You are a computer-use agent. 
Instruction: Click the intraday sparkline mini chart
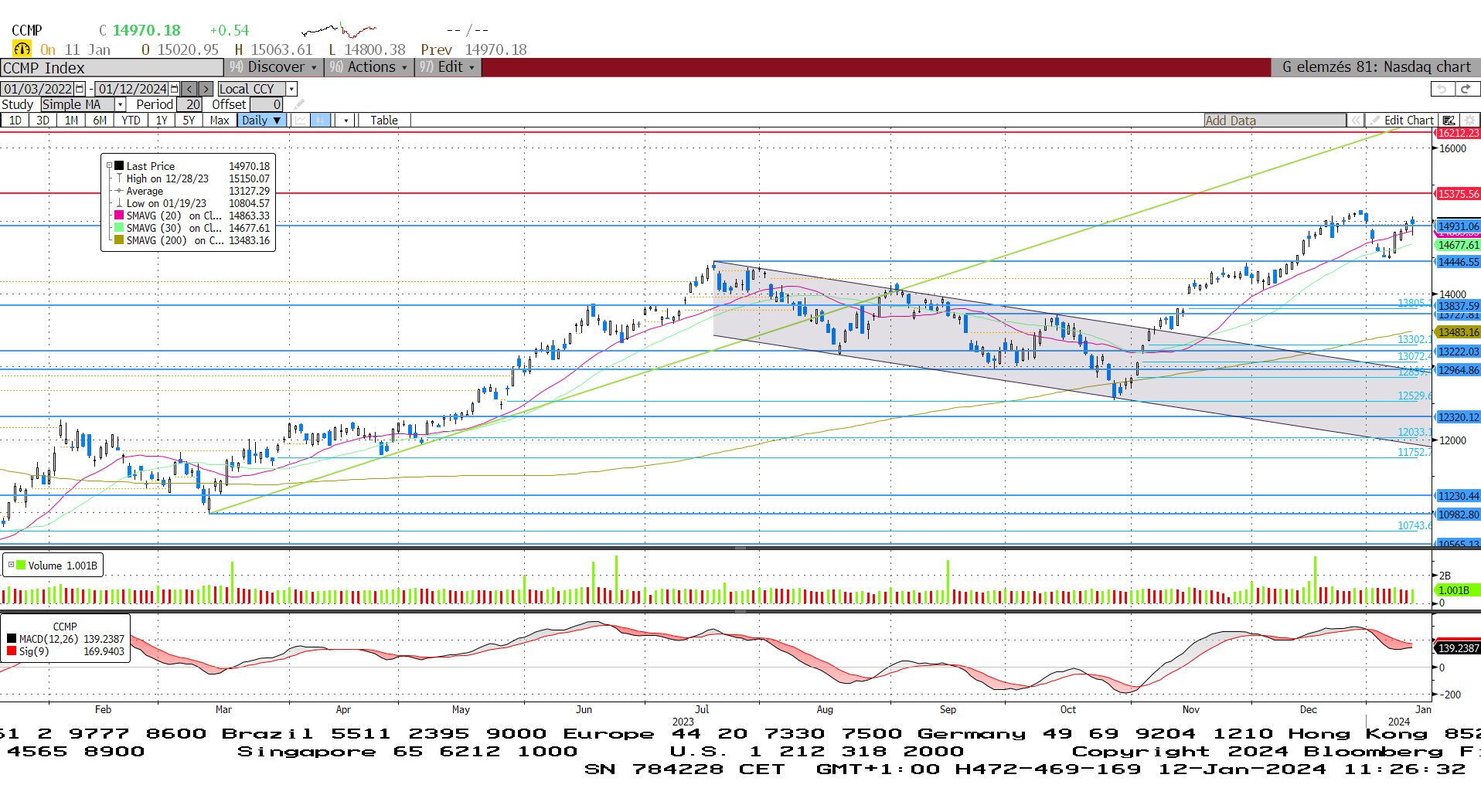tap(339, 31)
